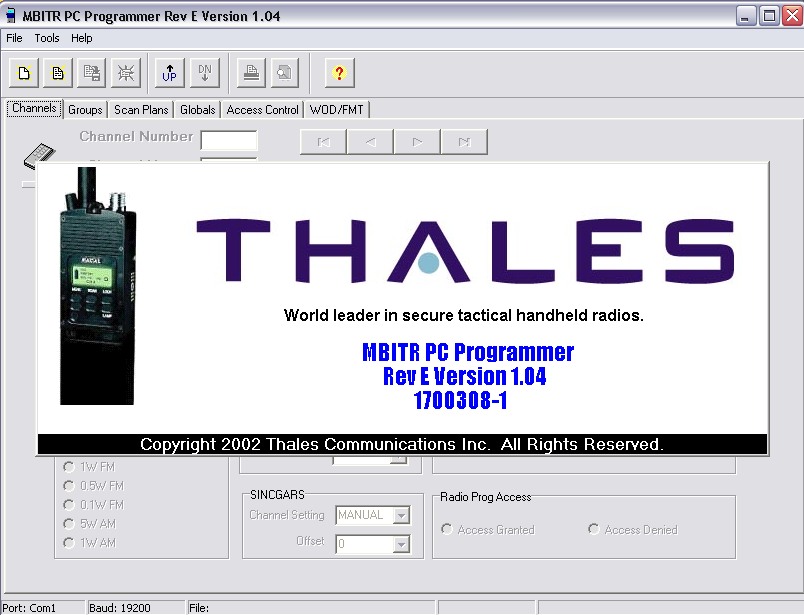This screenshot has width=804, height=615.
Task: Click the New file toolbar icon
Action: tap(24, 72)
